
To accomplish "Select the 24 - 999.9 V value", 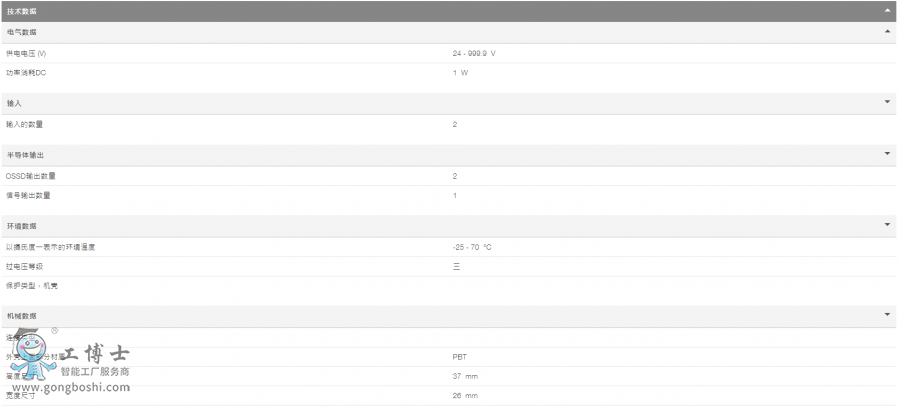I will click(x=473, y=53).
